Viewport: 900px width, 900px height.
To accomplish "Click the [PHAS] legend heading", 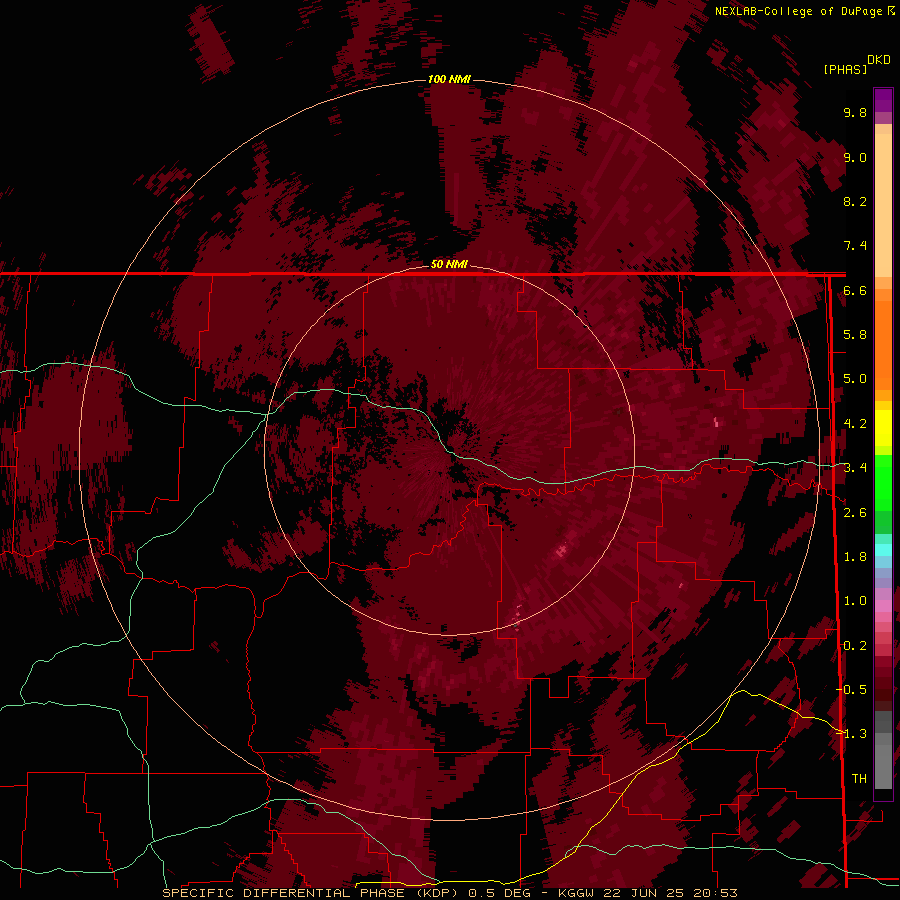I will click(845, 69).
